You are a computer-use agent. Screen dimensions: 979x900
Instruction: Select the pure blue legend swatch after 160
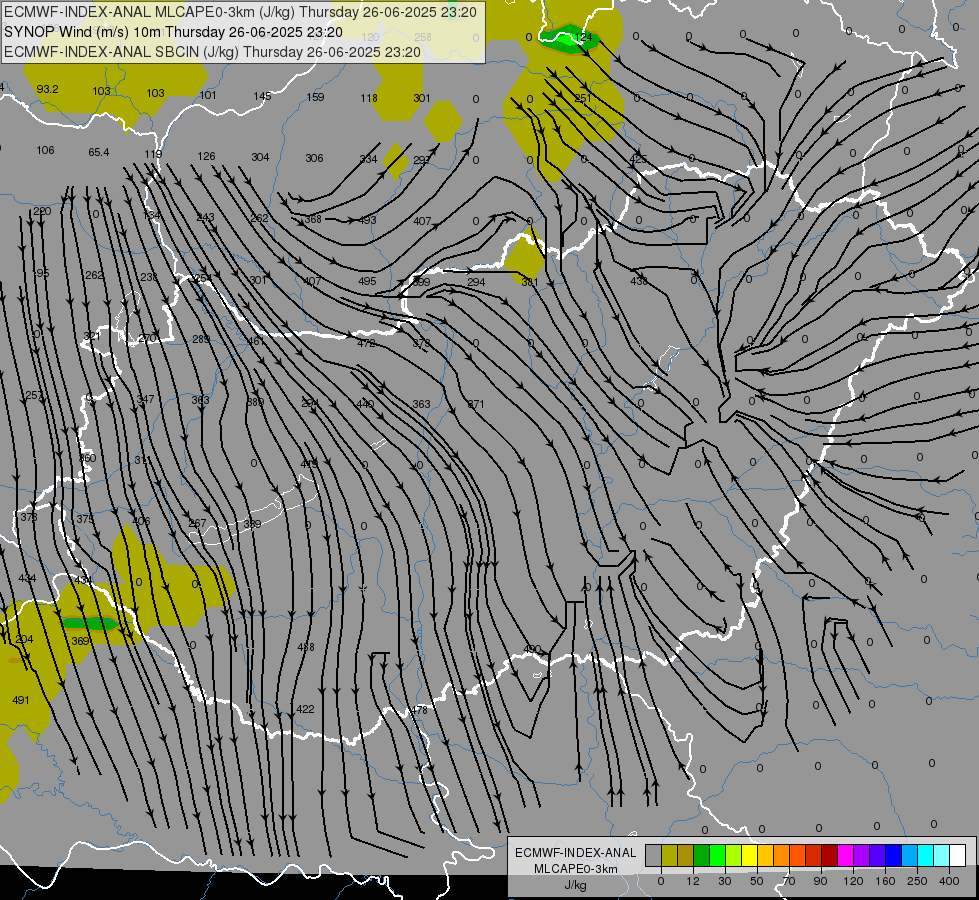coord(893,855)
